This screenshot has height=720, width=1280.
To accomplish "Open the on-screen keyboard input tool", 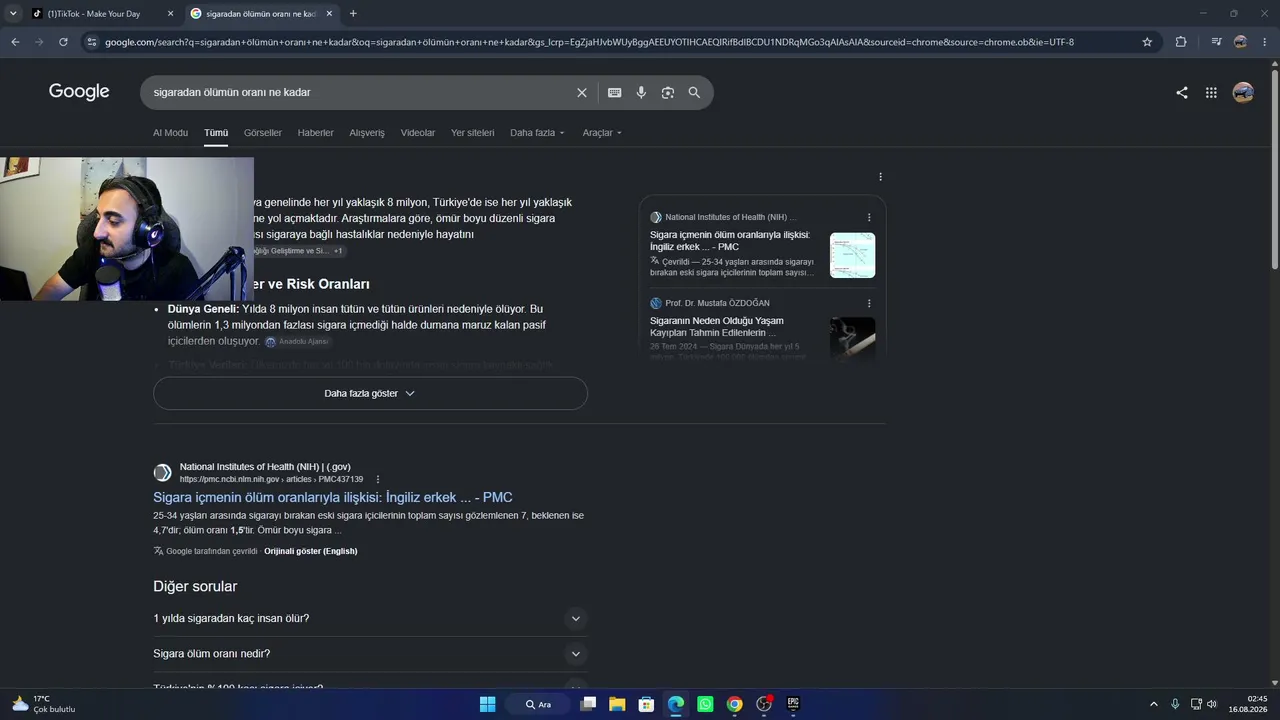I will [x=615, y=92].
